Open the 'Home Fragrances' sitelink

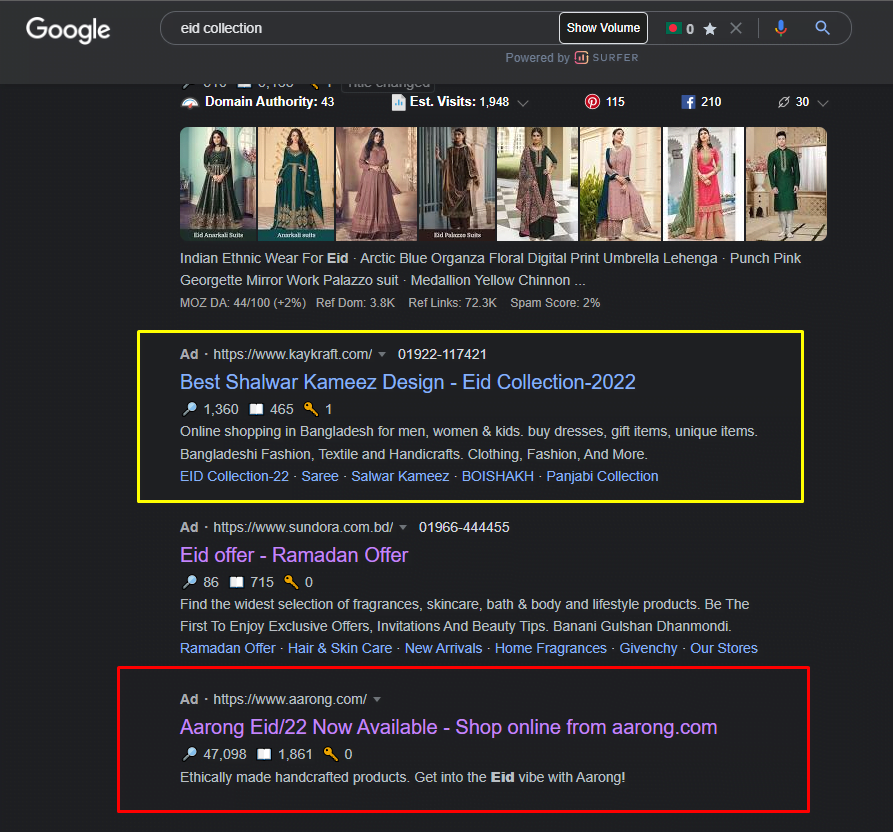(x=551, y=648)
